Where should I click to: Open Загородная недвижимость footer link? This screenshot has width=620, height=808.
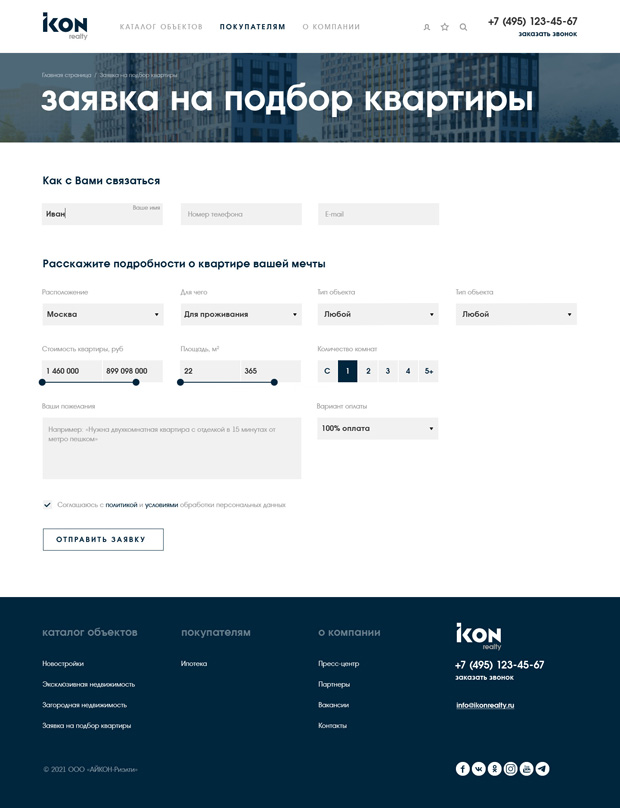(x=85, y=705)
